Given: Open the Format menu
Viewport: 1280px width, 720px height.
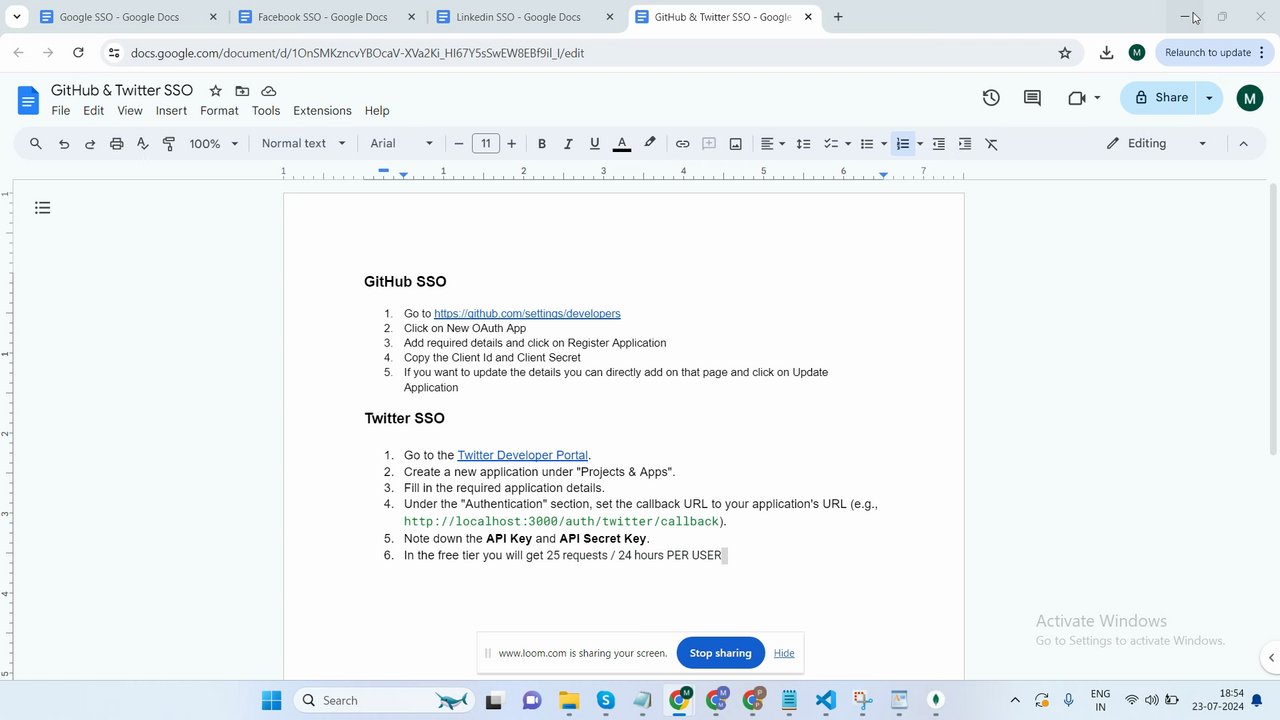Looking at the screenshot, I should coord(219,111).
